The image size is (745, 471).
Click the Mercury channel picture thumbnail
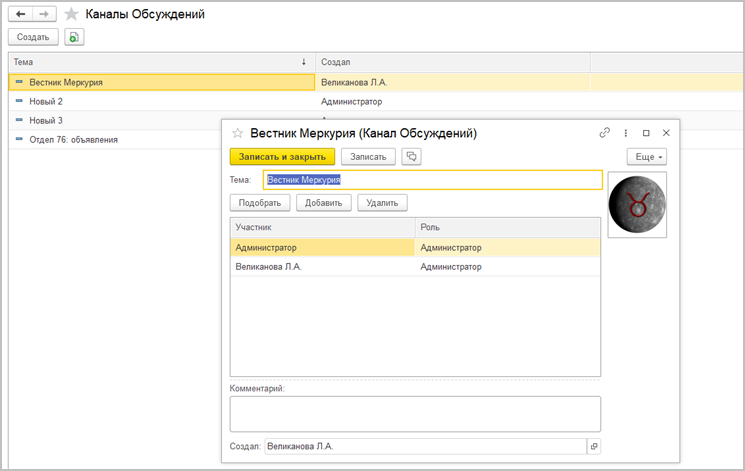pyautogui.click(x=637, y=204)
